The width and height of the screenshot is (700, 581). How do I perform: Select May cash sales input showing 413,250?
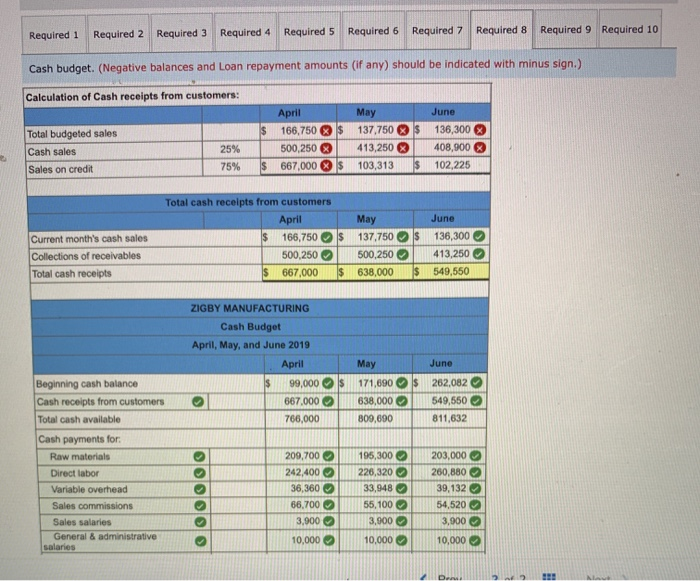coord(375,148)
